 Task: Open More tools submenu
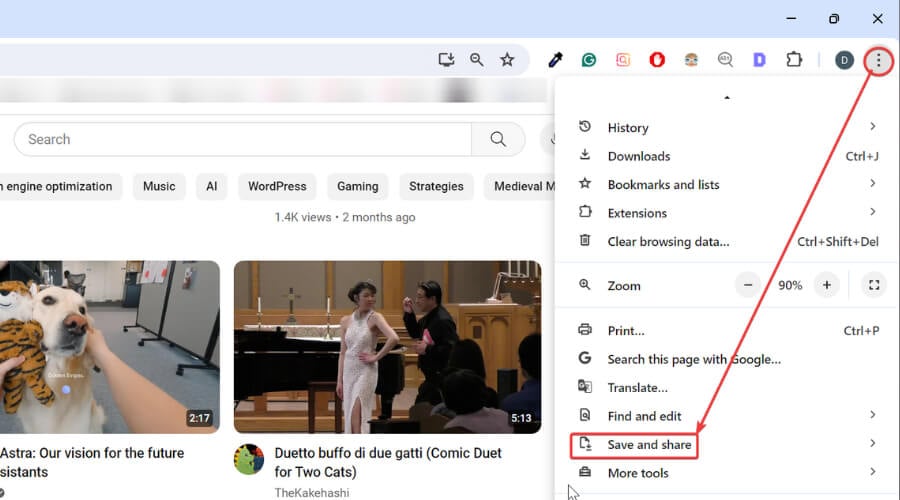(727, 473)
